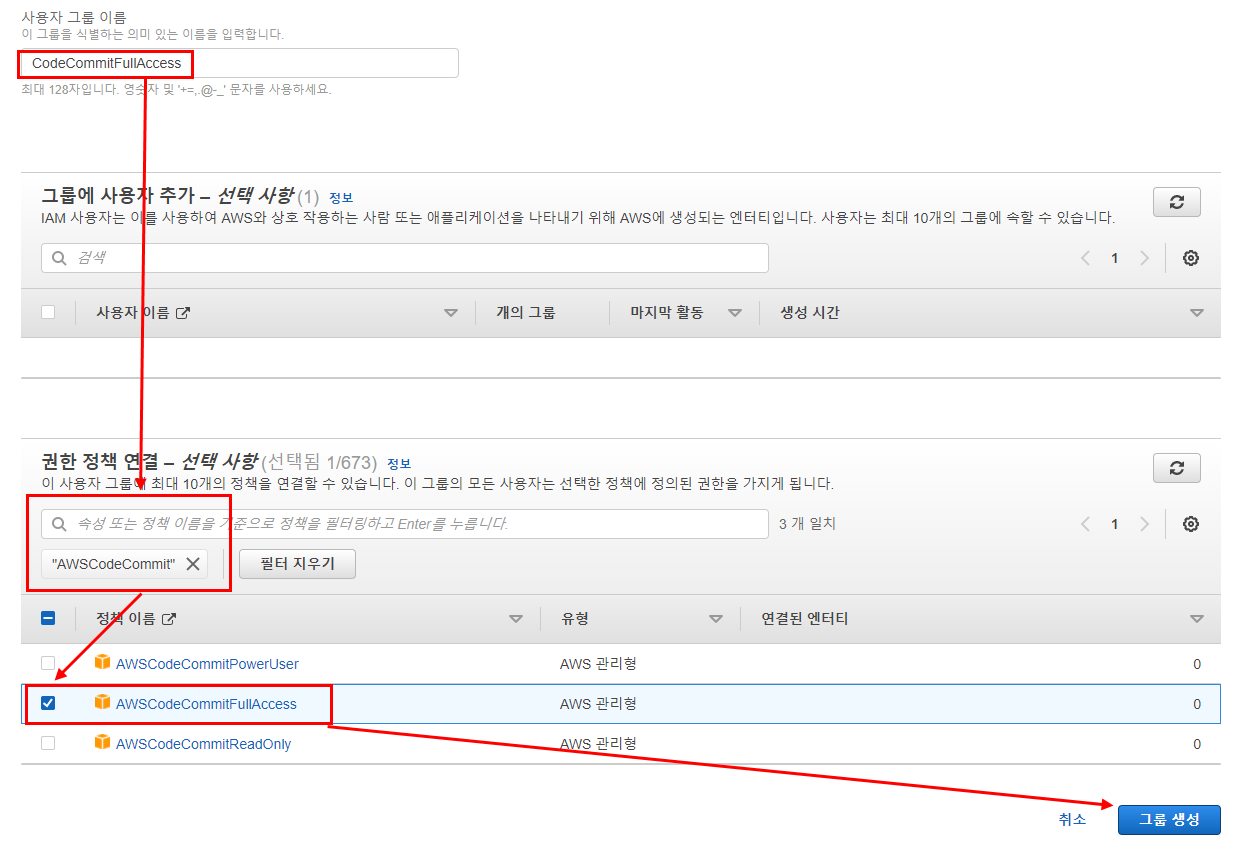Check the AWSCodeCommitPowerUser checkbox

click(x=48, y=663)
